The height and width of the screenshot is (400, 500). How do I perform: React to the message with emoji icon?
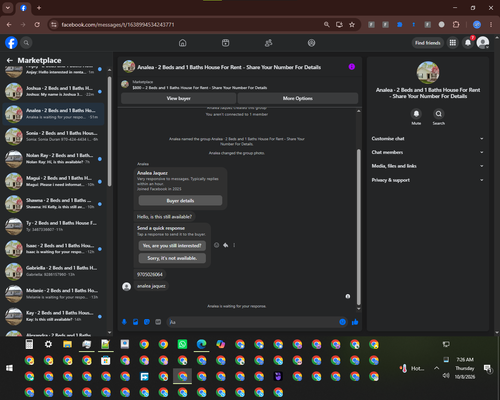216,245
